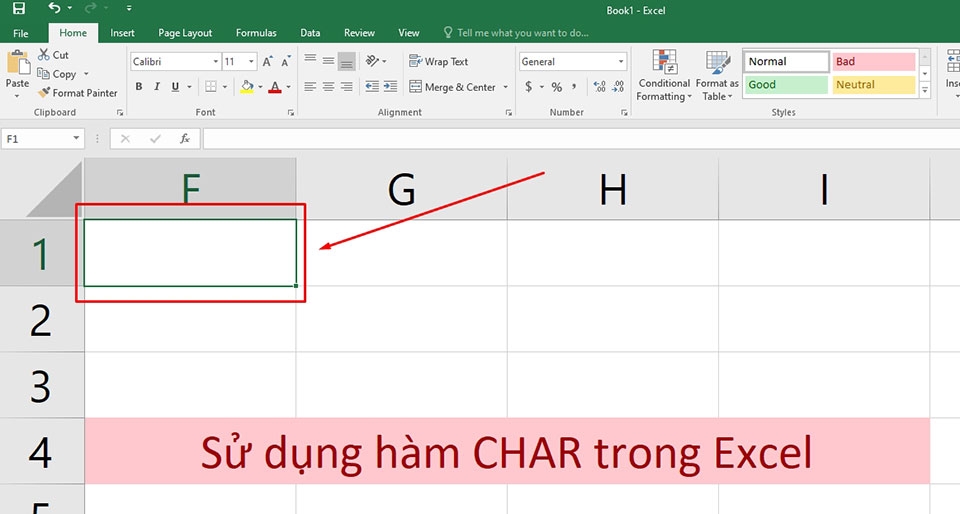
Task: Switch to the View tab
Action: tap(408, 33)
